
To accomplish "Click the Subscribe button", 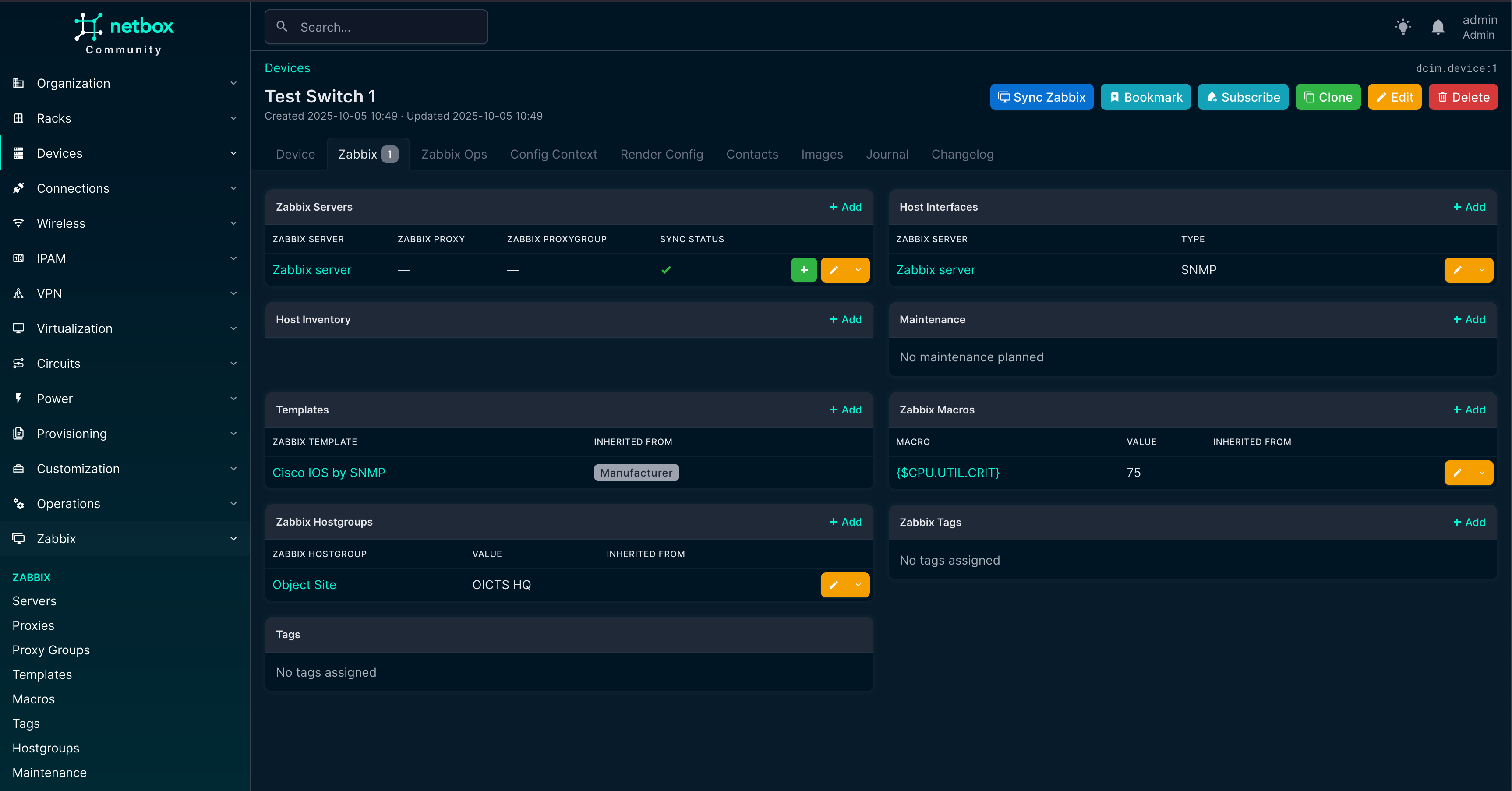I will pyautogui.click(x=1243, y=97).
